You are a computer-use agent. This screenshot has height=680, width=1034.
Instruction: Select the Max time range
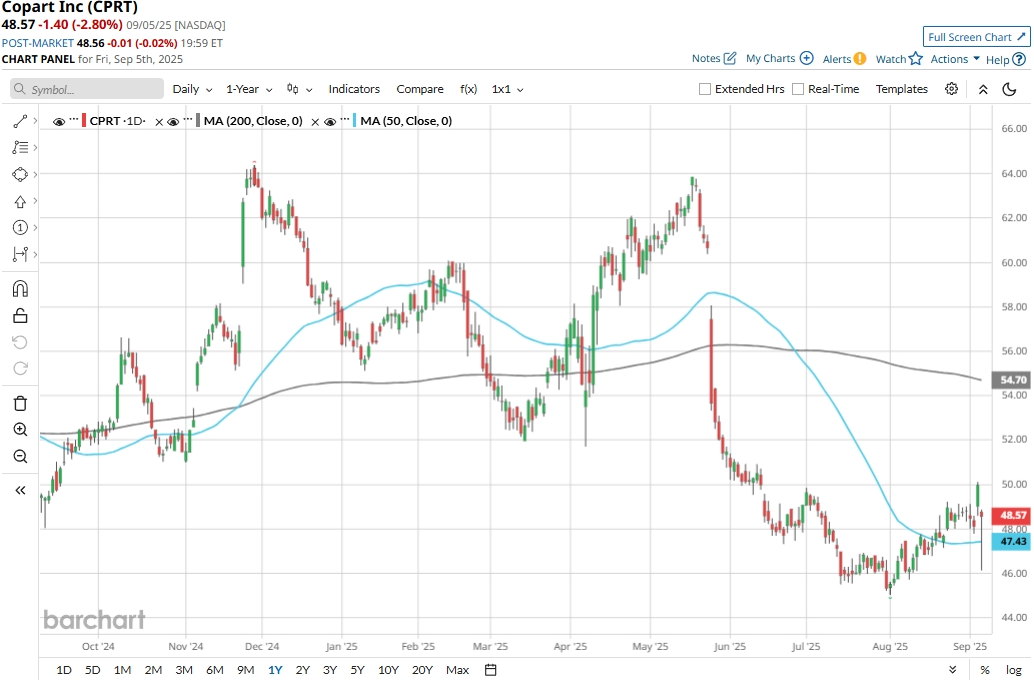pyautogui.click(x=458, y=670)
